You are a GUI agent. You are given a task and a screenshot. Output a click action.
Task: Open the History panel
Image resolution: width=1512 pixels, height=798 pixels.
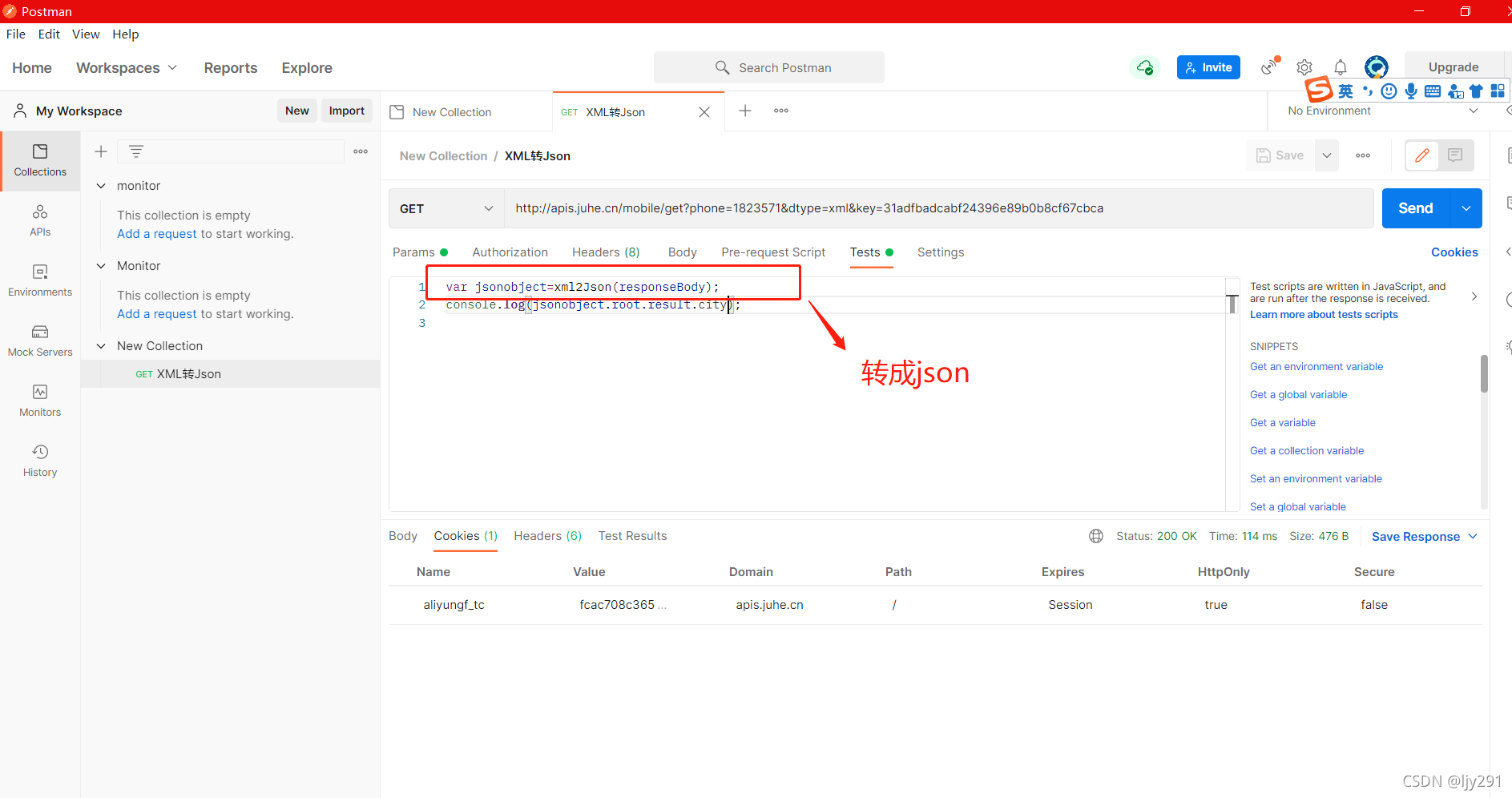[40, 458]
